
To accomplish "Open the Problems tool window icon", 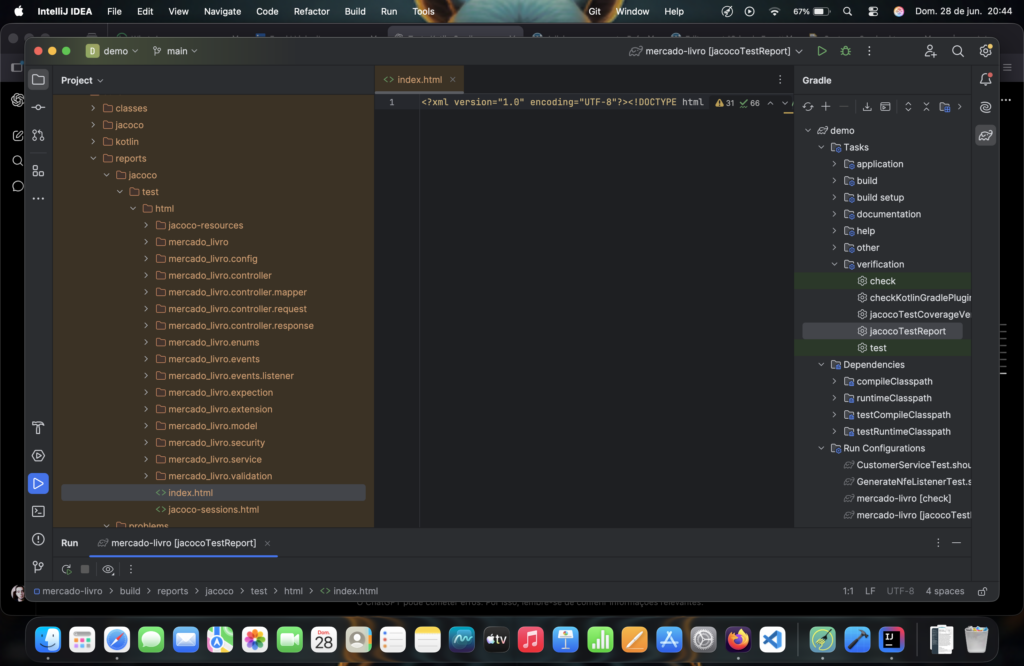I will click(39, 539).
